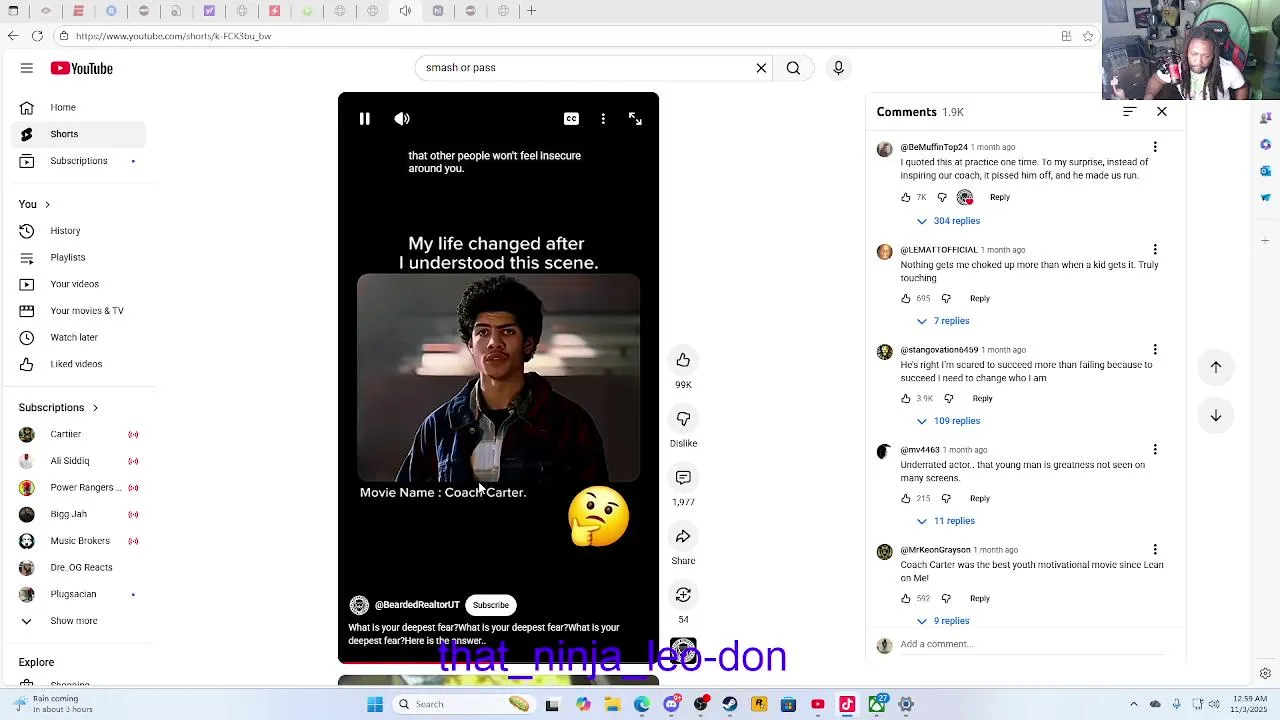1280x720 pixels.
Task: Open options menu for BeMuffinTop24 comment
Action: (x=1155, y=147)
